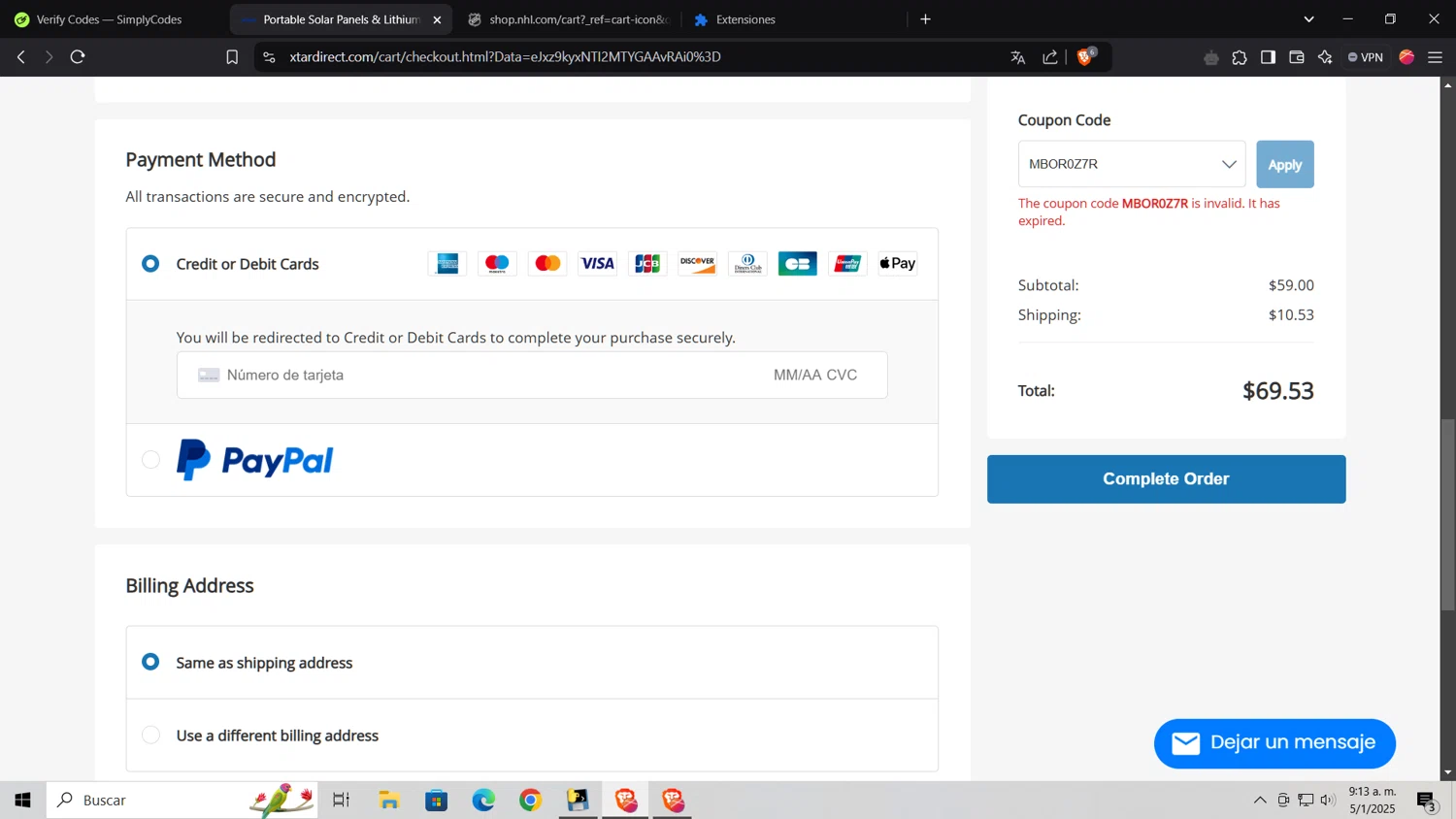Select the PayPal radio button
The image size is (1456, 819).
pos(150,459)
